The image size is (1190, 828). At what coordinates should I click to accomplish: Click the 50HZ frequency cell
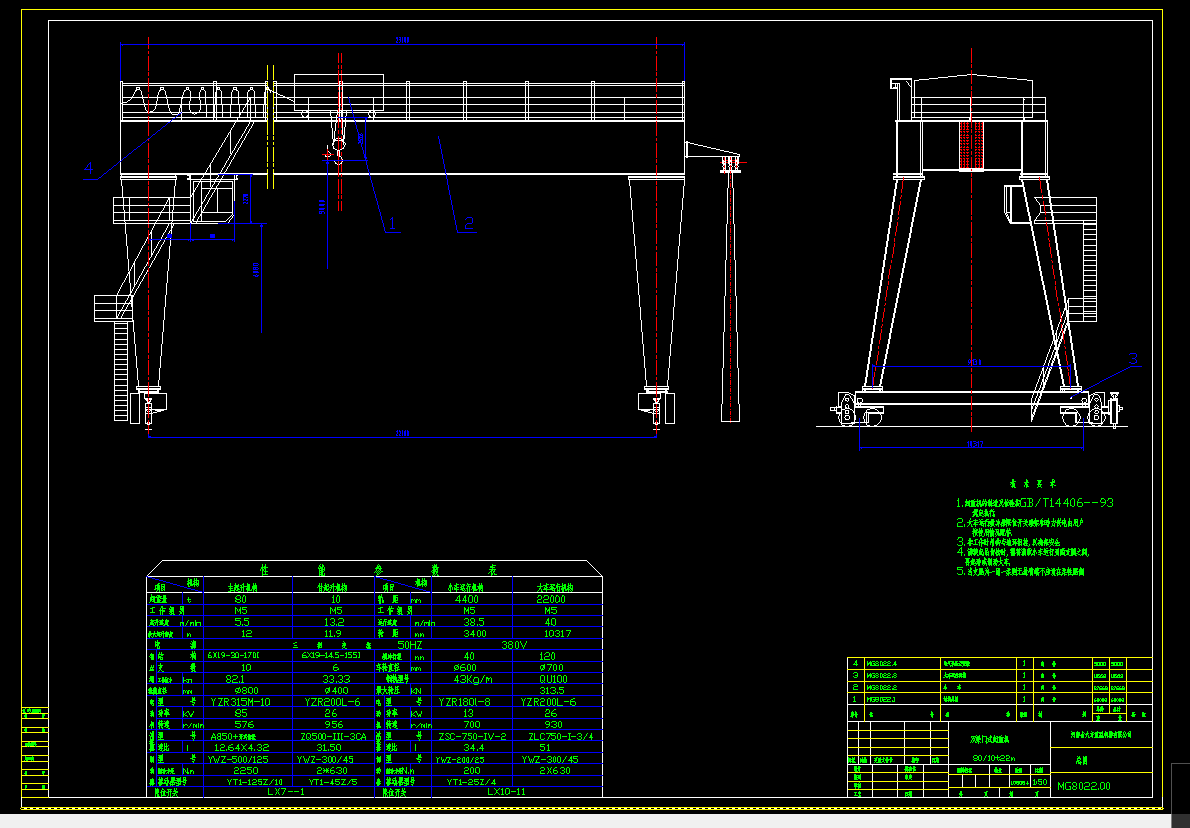(408, 645)
